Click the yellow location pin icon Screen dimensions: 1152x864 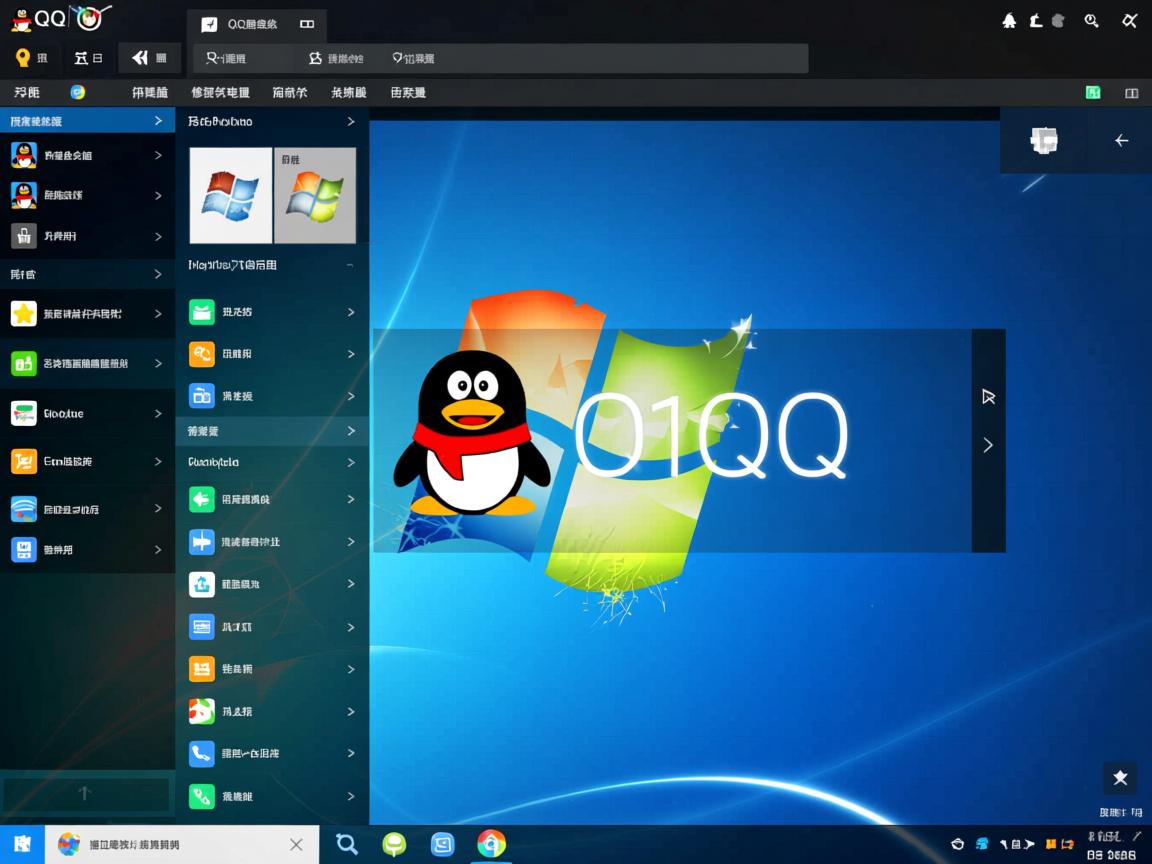(23, 58)
